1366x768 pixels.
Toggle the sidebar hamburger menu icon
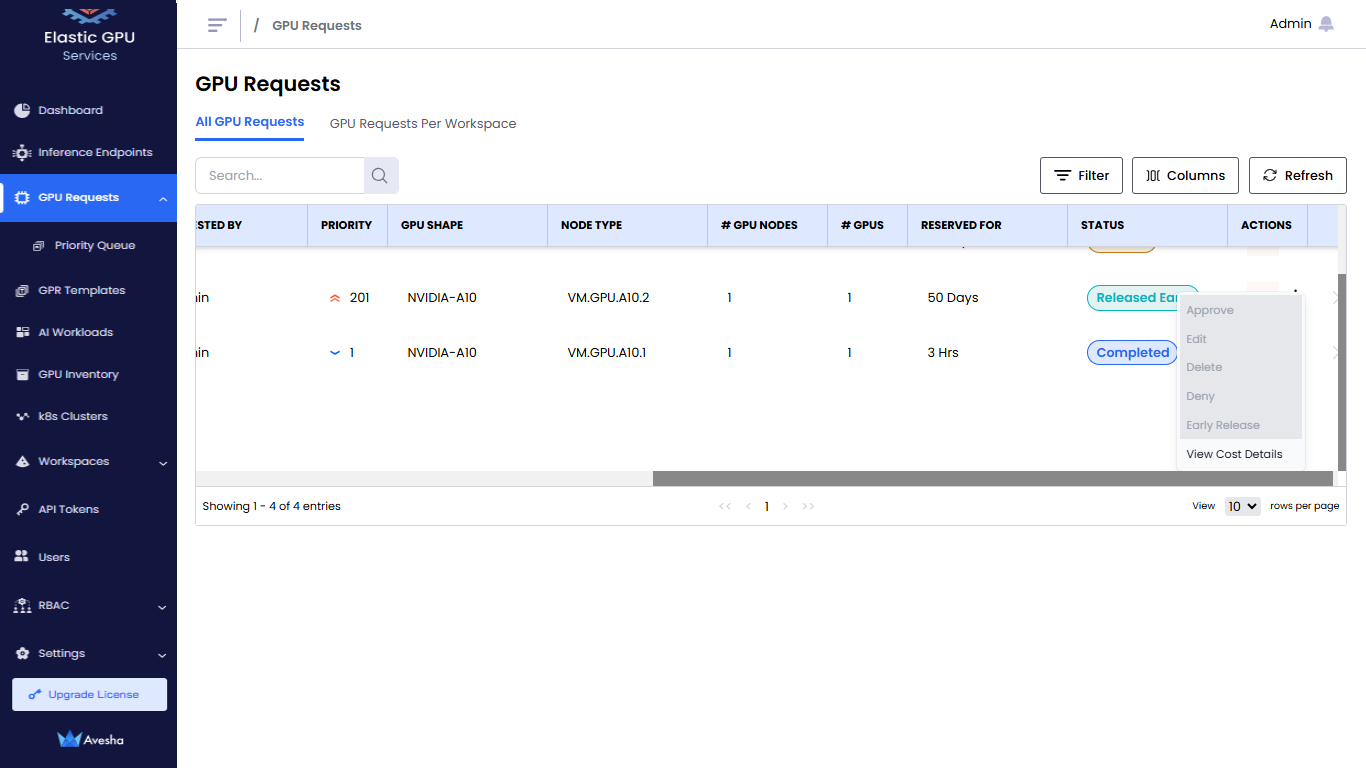217,25
